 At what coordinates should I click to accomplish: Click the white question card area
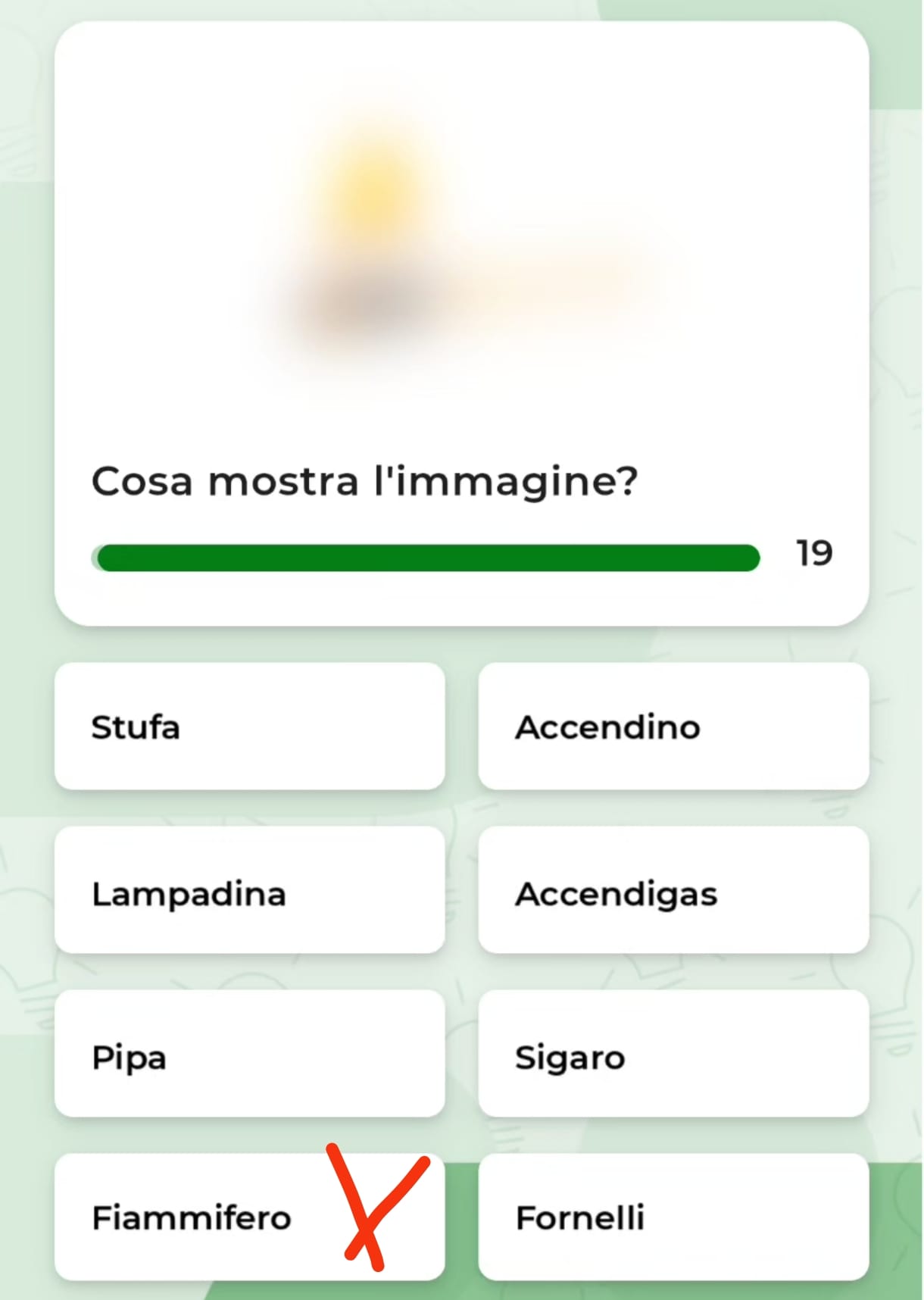pyautogui.click(x=461, y=323)
